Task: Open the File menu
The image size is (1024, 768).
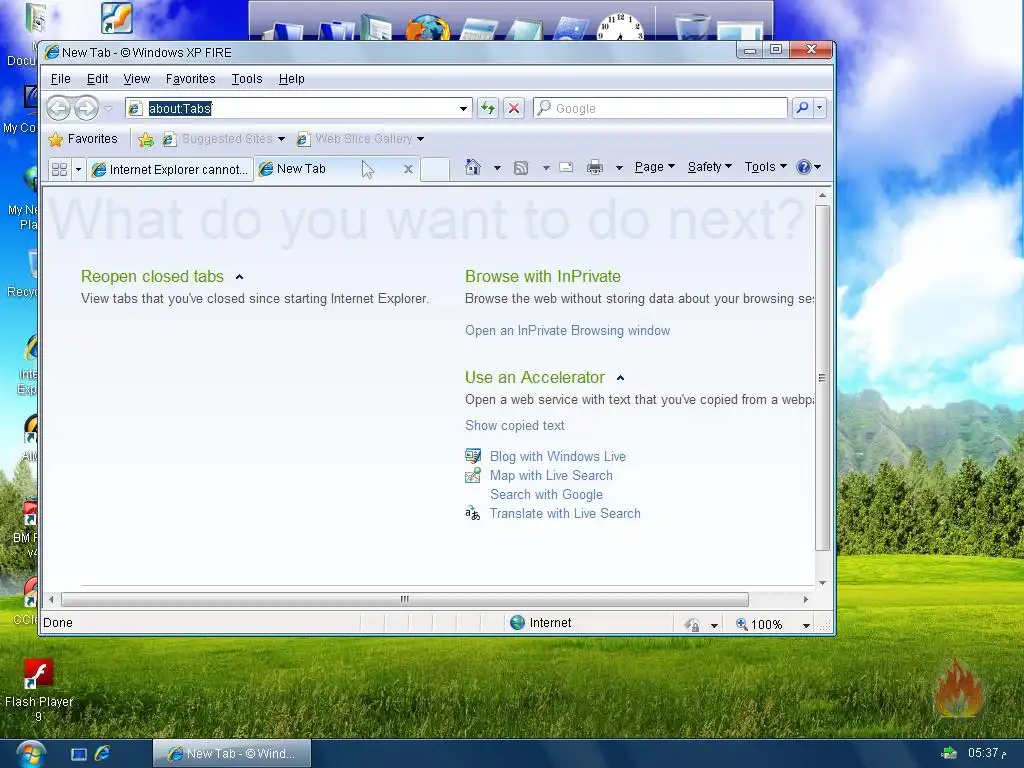Action: click(61, 79)
